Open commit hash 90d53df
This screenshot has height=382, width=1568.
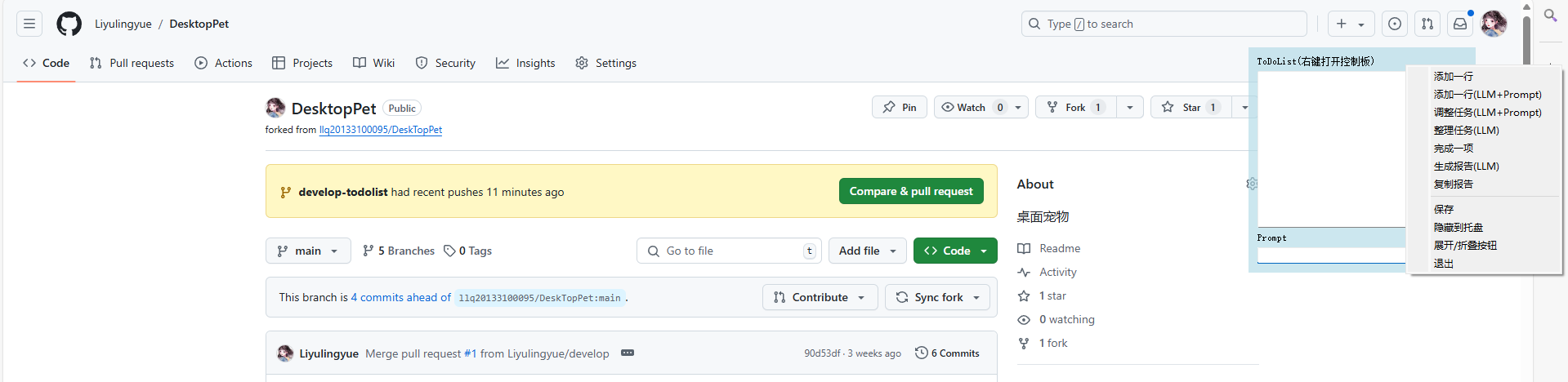(822, 353)
